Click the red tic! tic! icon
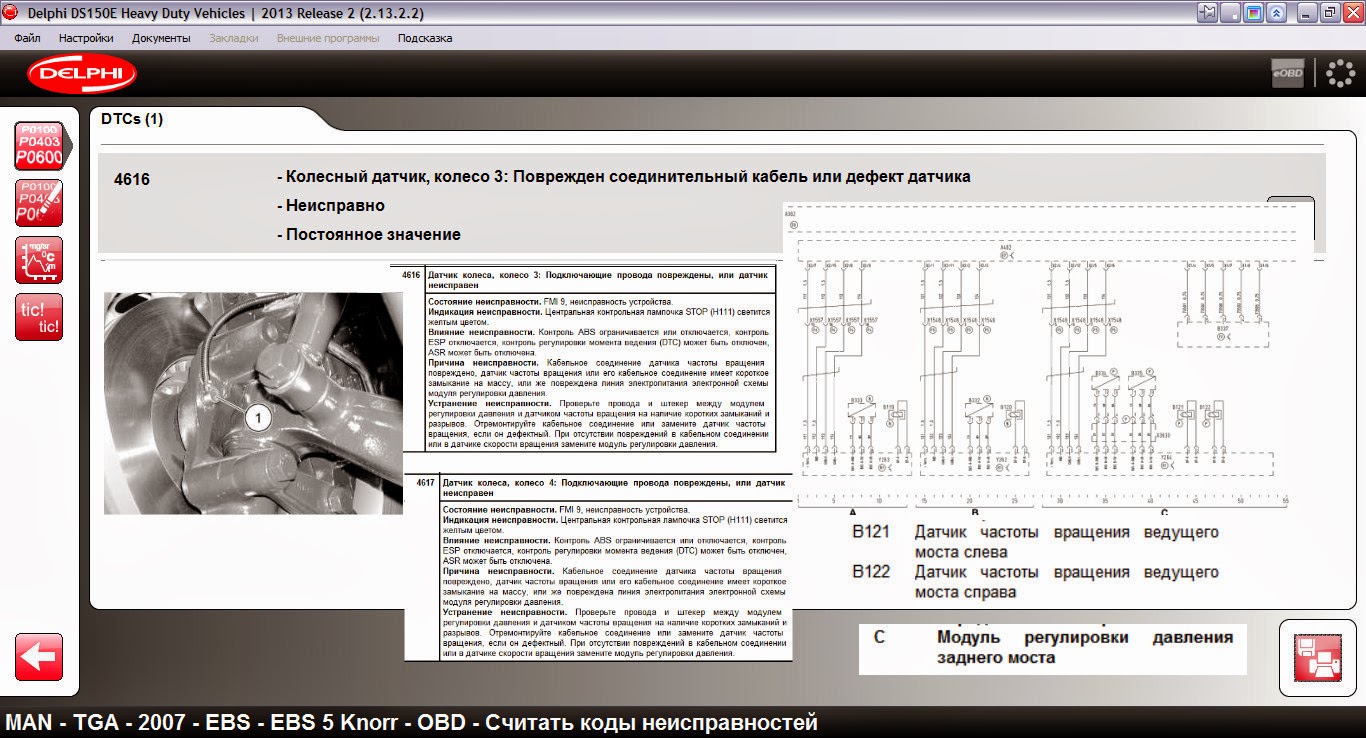 pos(39,317)
